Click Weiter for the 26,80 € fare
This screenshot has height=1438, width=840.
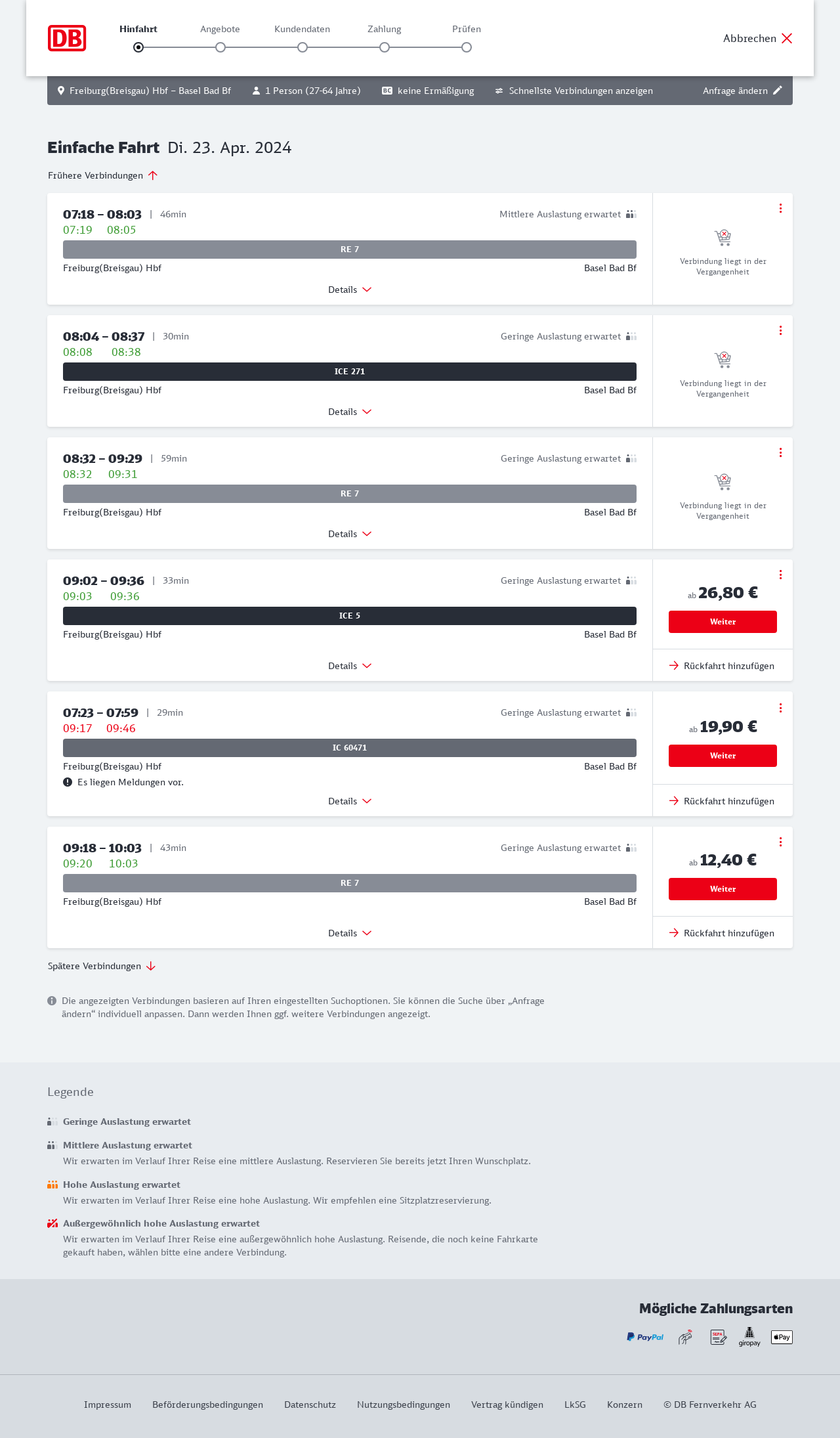click(723, 622)
